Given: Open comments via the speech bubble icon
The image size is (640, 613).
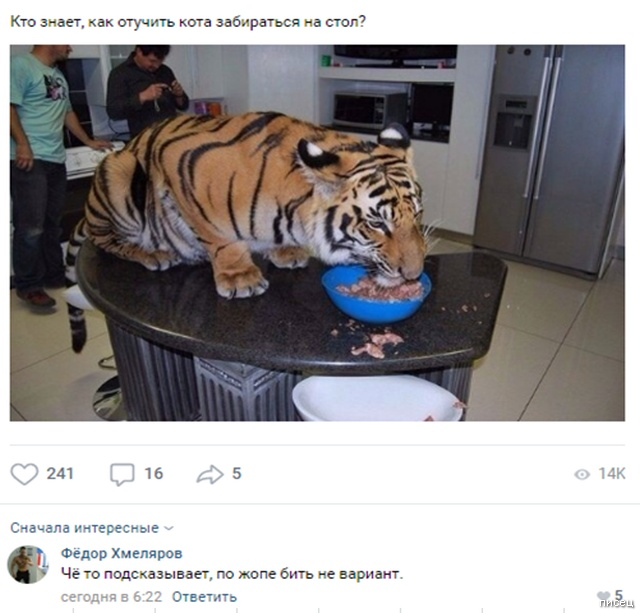Looking at the screenshot, I should coord(122,474).
